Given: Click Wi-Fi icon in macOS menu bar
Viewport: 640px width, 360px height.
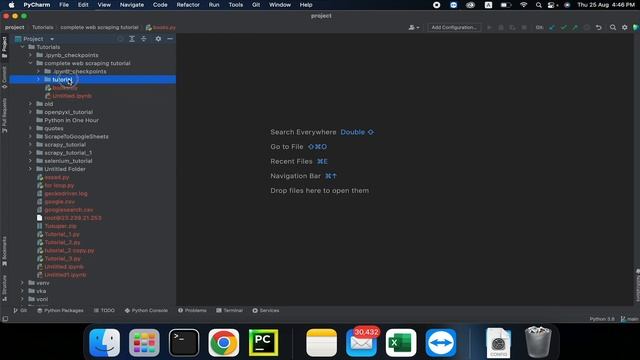Looking at the screenshot, I should coord(523,5).
